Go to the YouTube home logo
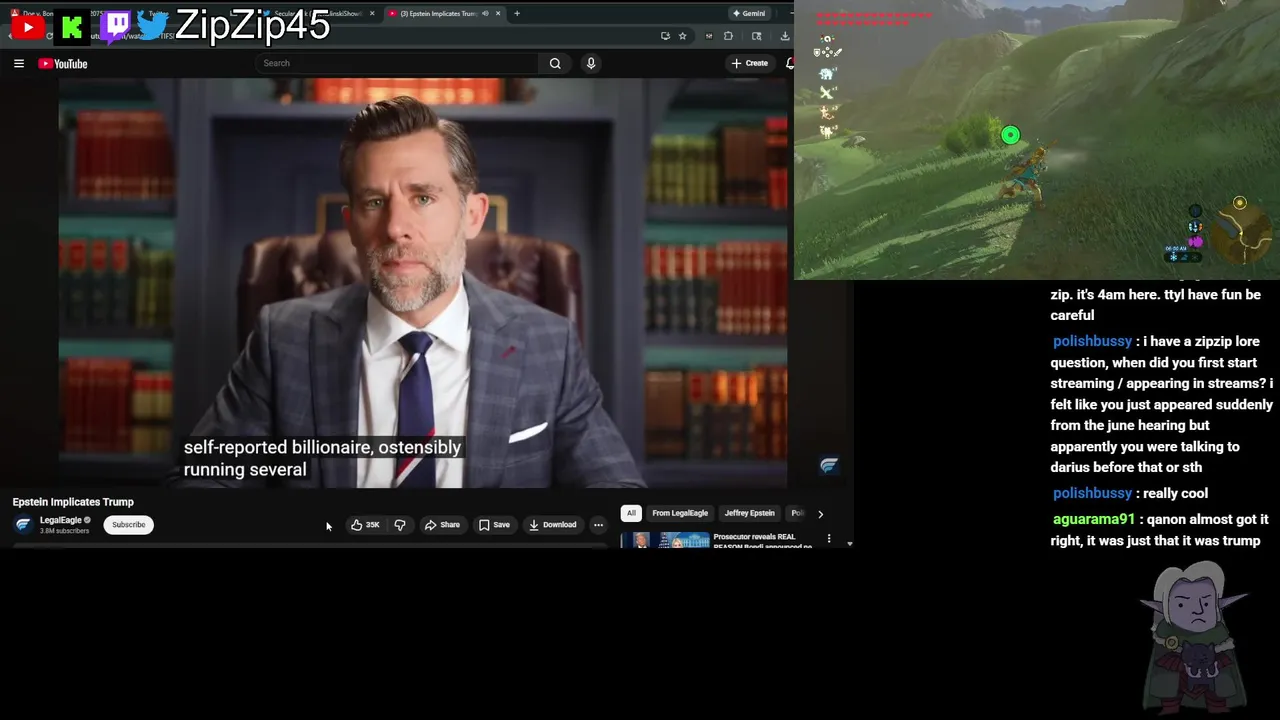The image size is (1280, 720). [63, 64]
